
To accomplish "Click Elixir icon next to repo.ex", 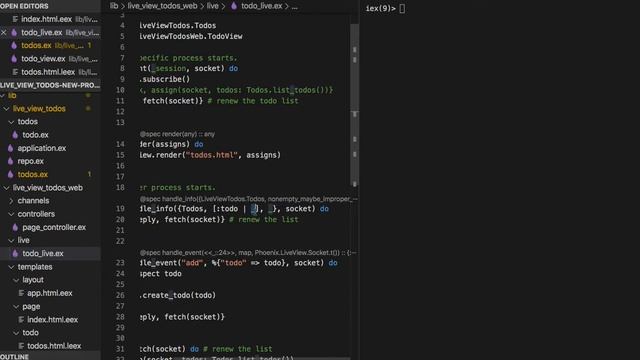I will (x=11, y=161).
